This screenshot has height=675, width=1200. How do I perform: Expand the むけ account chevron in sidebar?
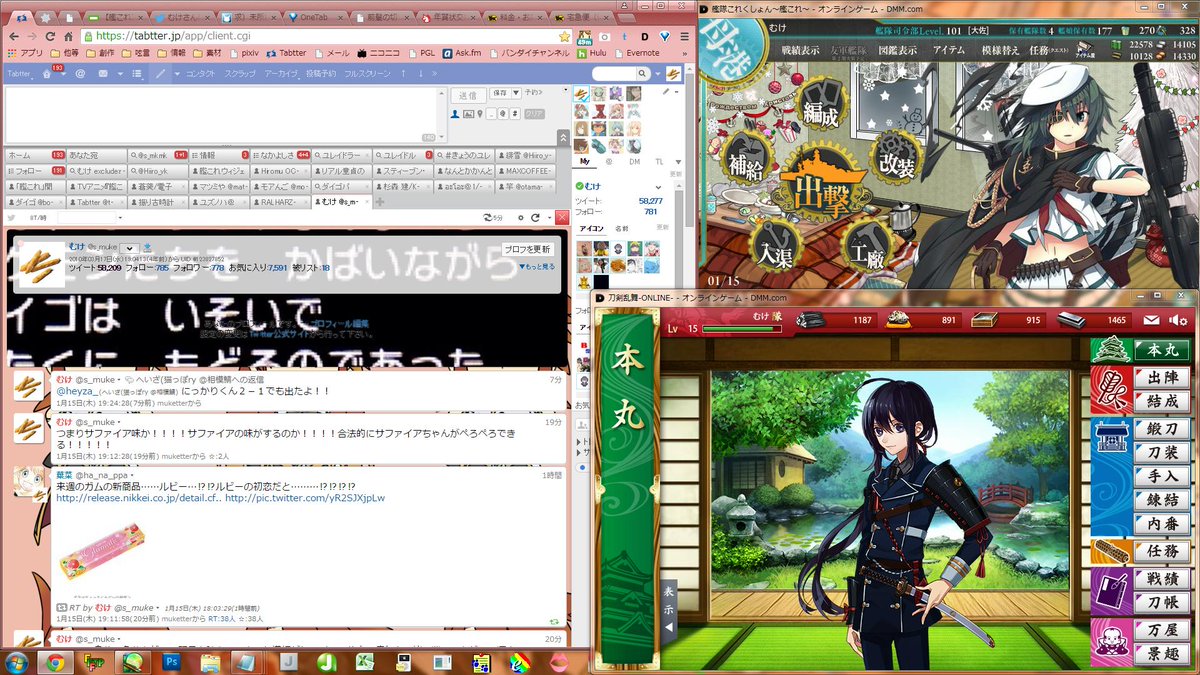[x=657, y=187]
